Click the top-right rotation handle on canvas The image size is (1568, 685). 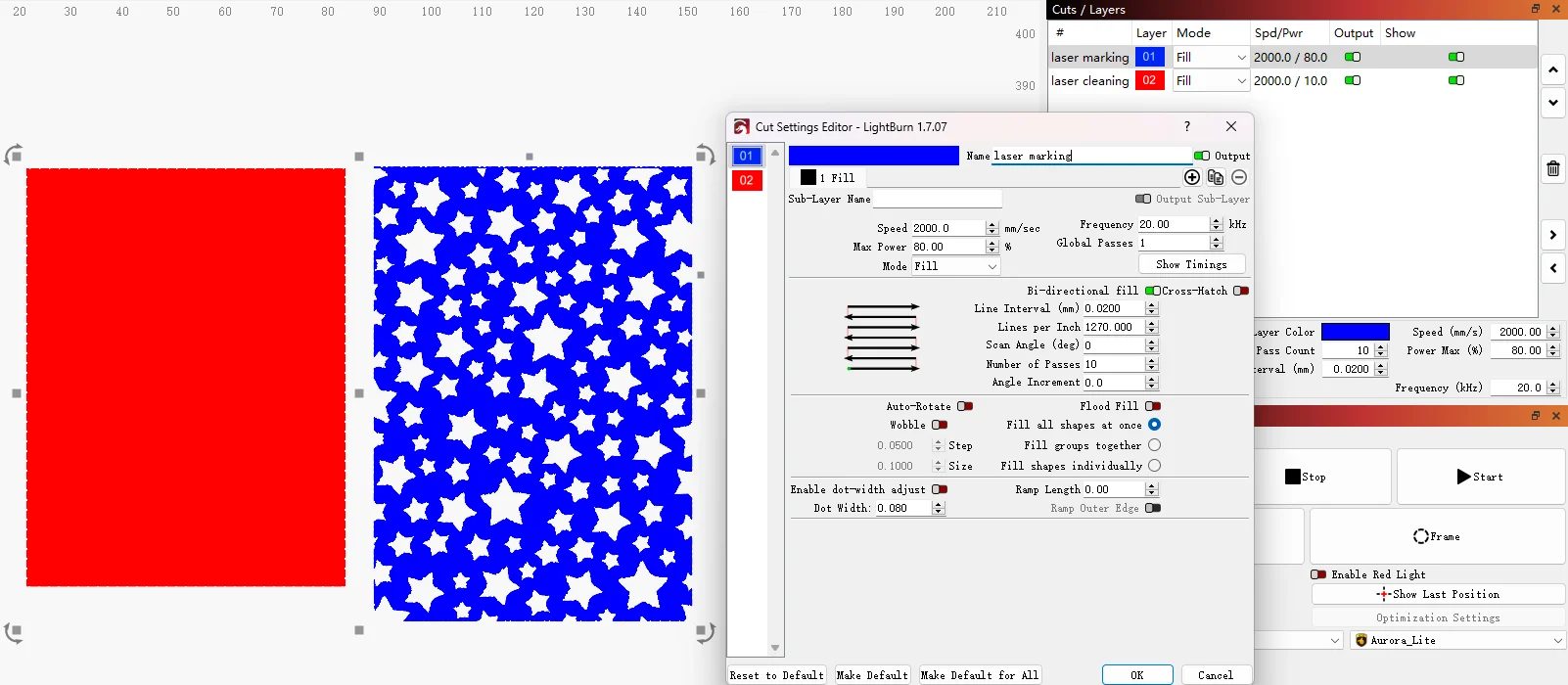tap(705, 154)
